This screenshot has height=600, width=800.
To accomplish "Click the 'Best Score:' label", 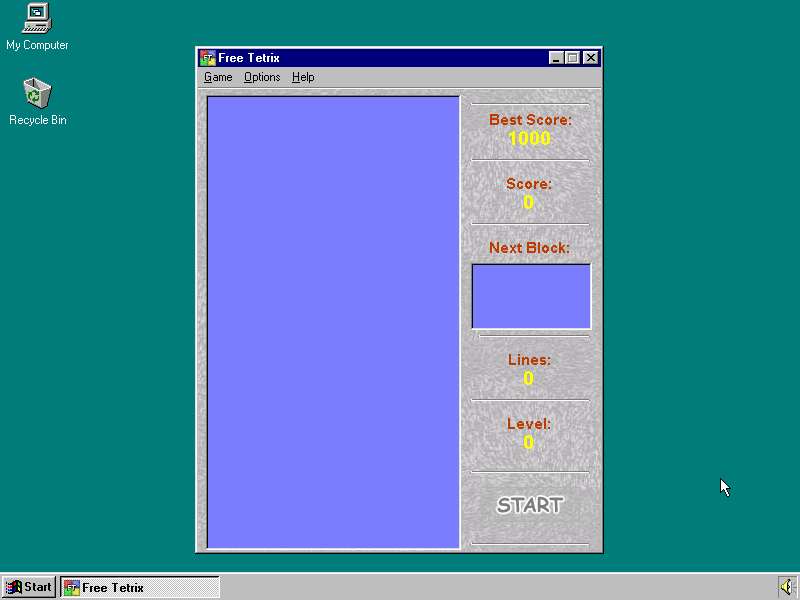I will 531,119.
